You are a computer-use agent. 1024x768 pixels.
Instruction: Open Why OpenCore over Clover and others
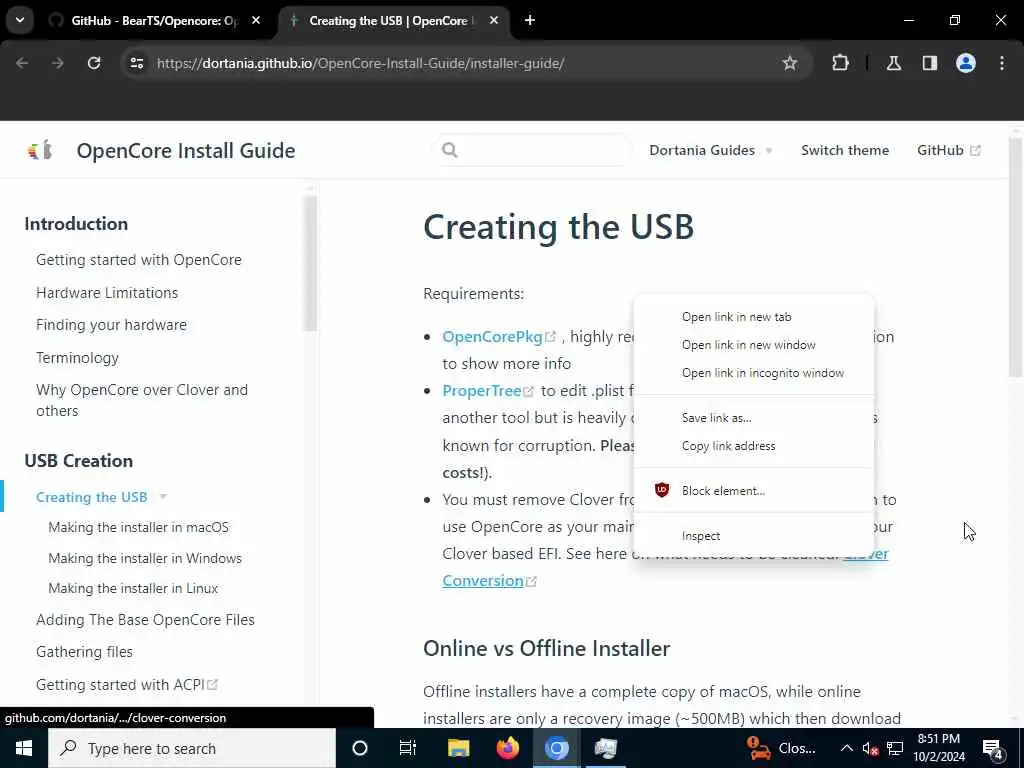point(142,400)
